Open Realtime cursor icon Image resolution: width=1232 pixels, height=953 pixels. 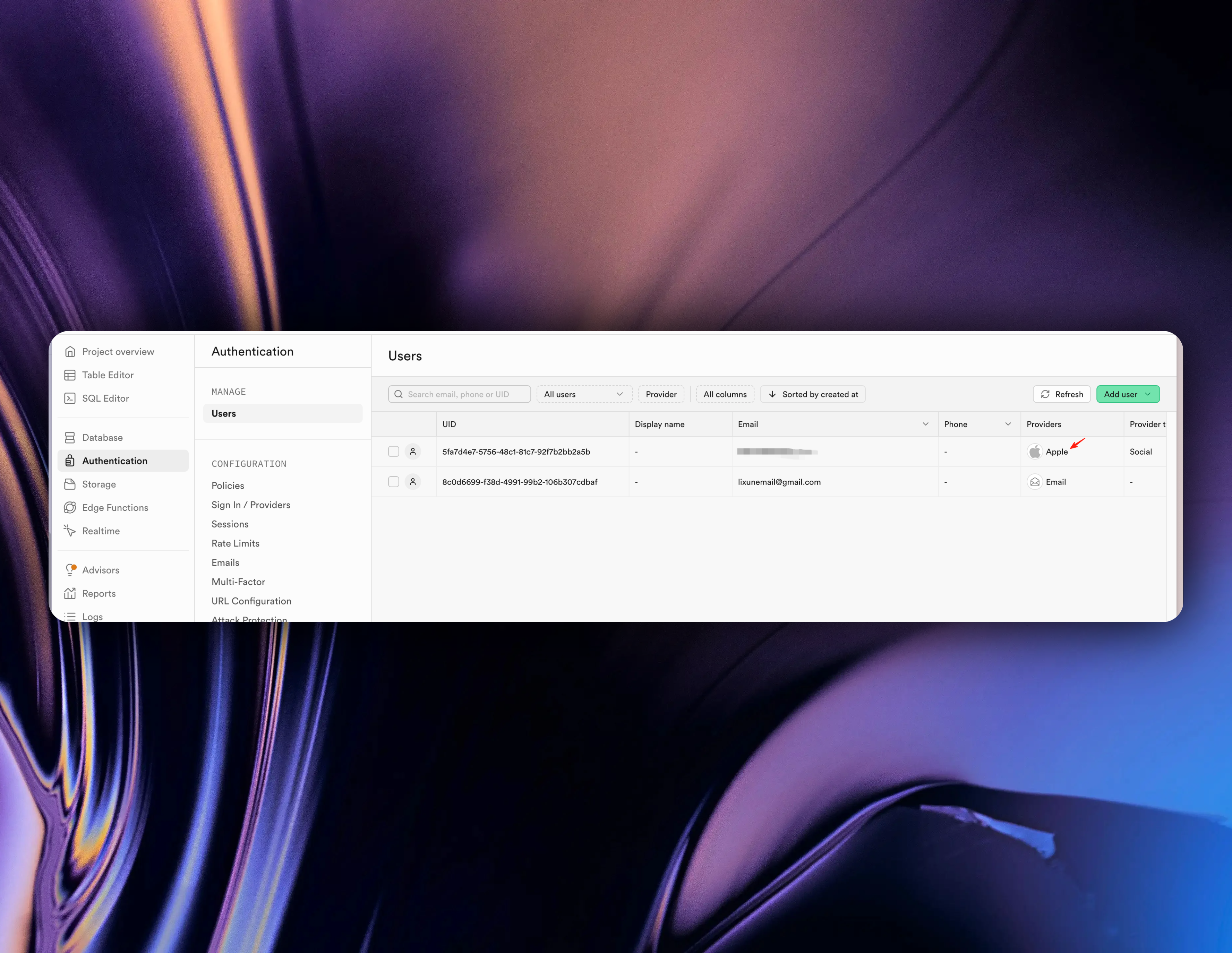[70, 531]
